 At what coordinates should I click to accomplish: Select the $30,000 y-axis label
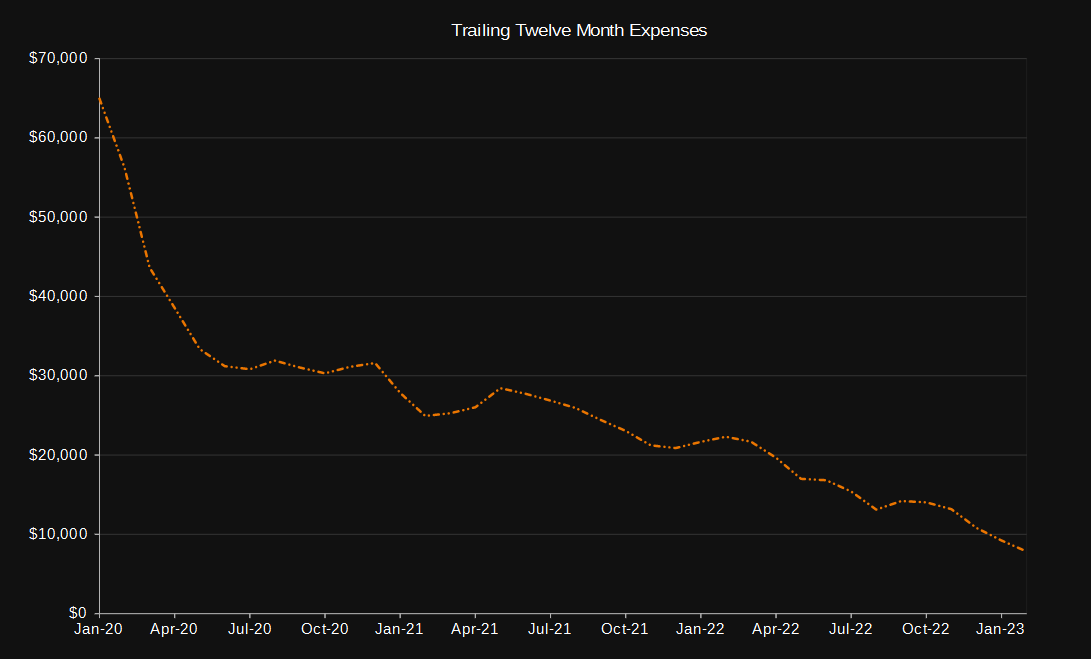point(58,375)
